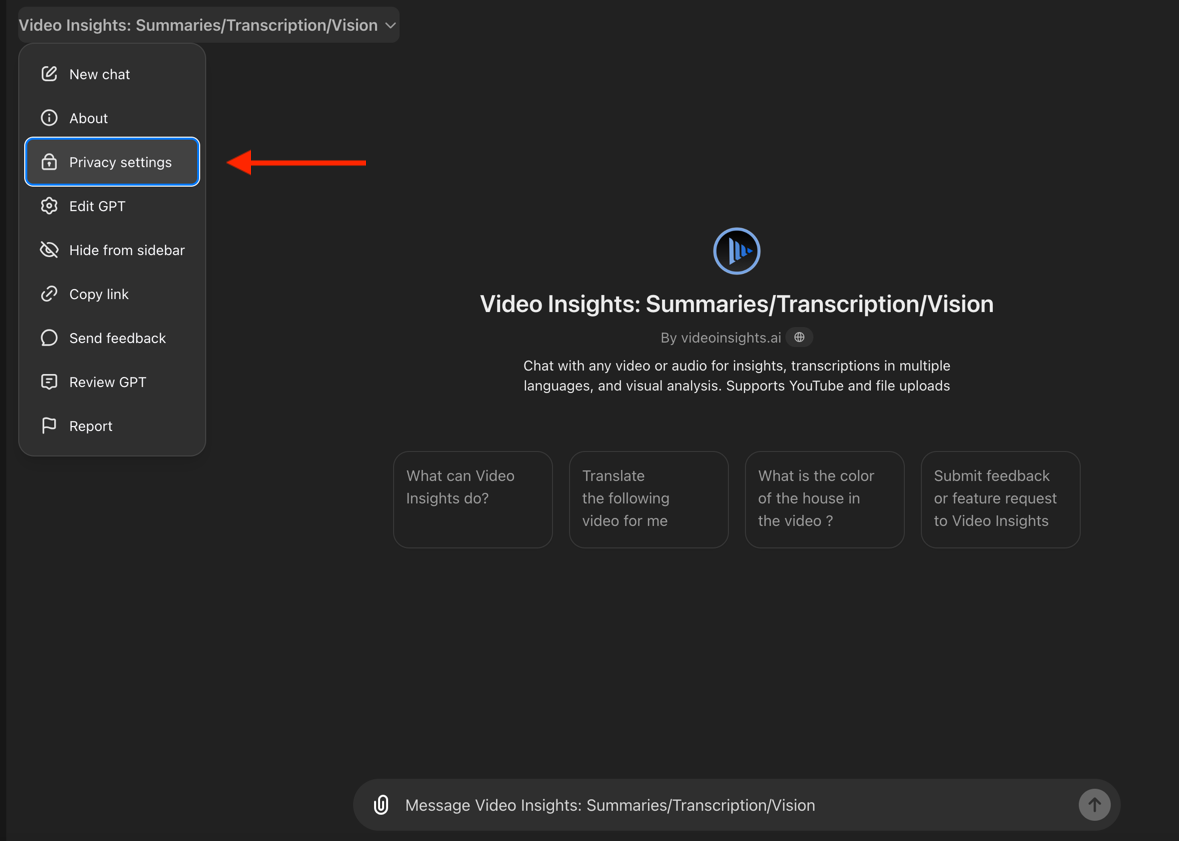The width and height of the screenshot is (1179, 841).
Task: Click the Copy link chain icon
Action: point(49,294)
